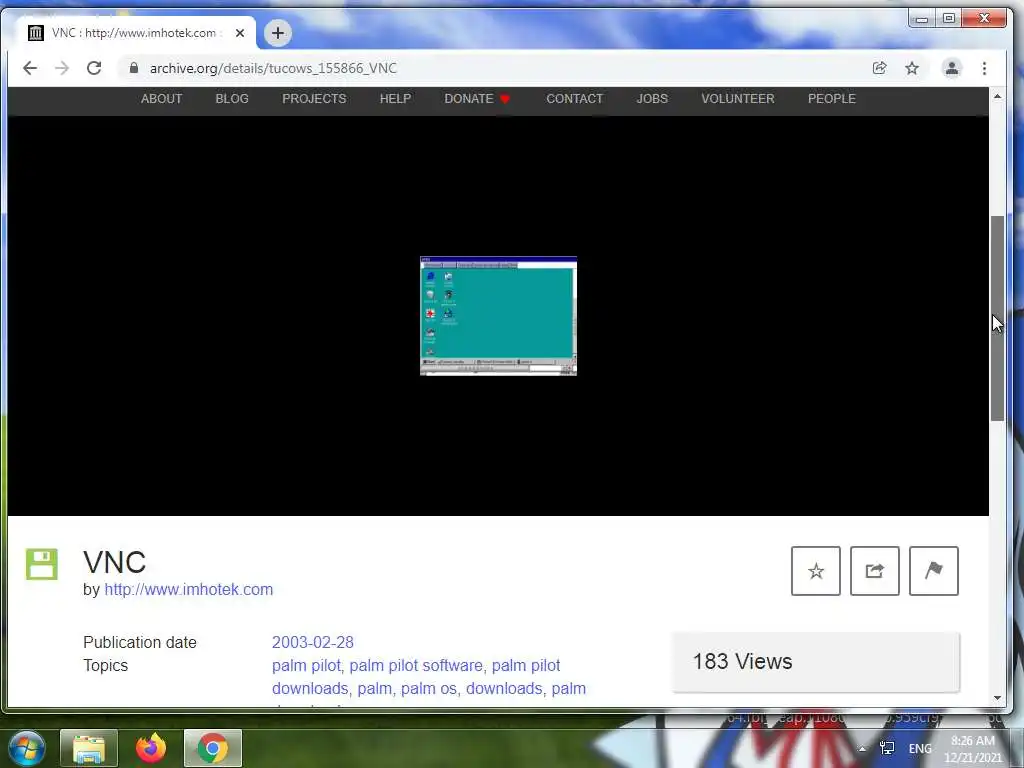Share this item with share button

[874, 571]
